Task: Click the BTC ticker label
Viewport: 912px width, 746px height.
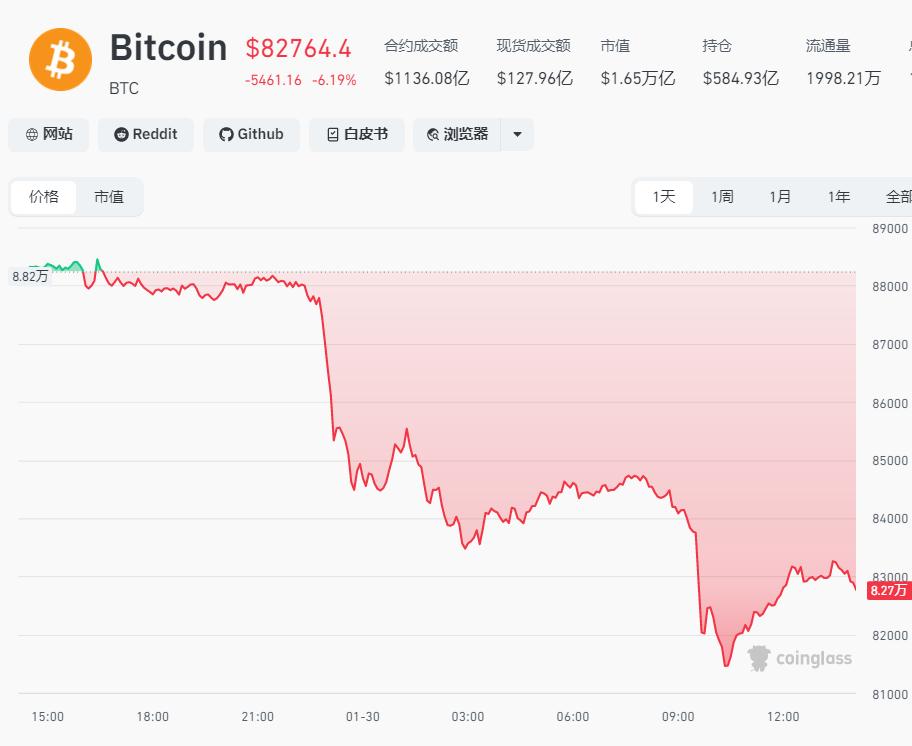Action: [x=123, y=88]
